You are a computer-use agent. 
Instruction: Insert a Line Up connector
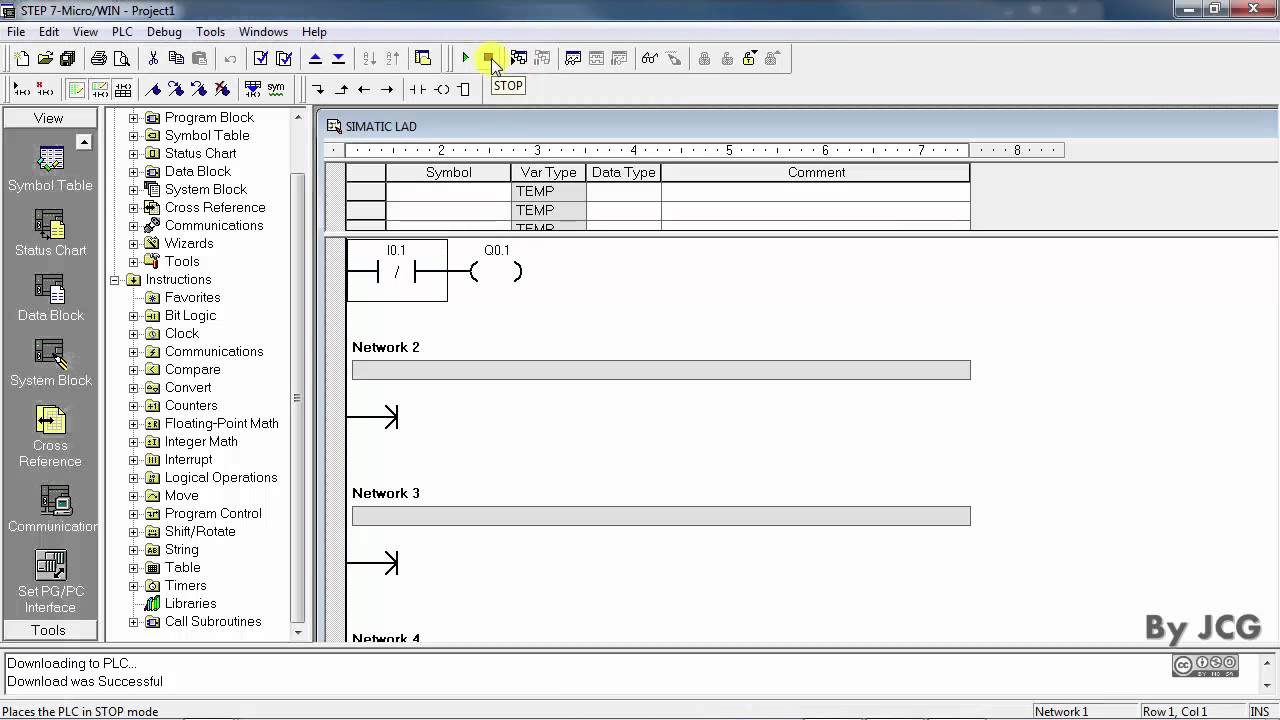point(341,89)
